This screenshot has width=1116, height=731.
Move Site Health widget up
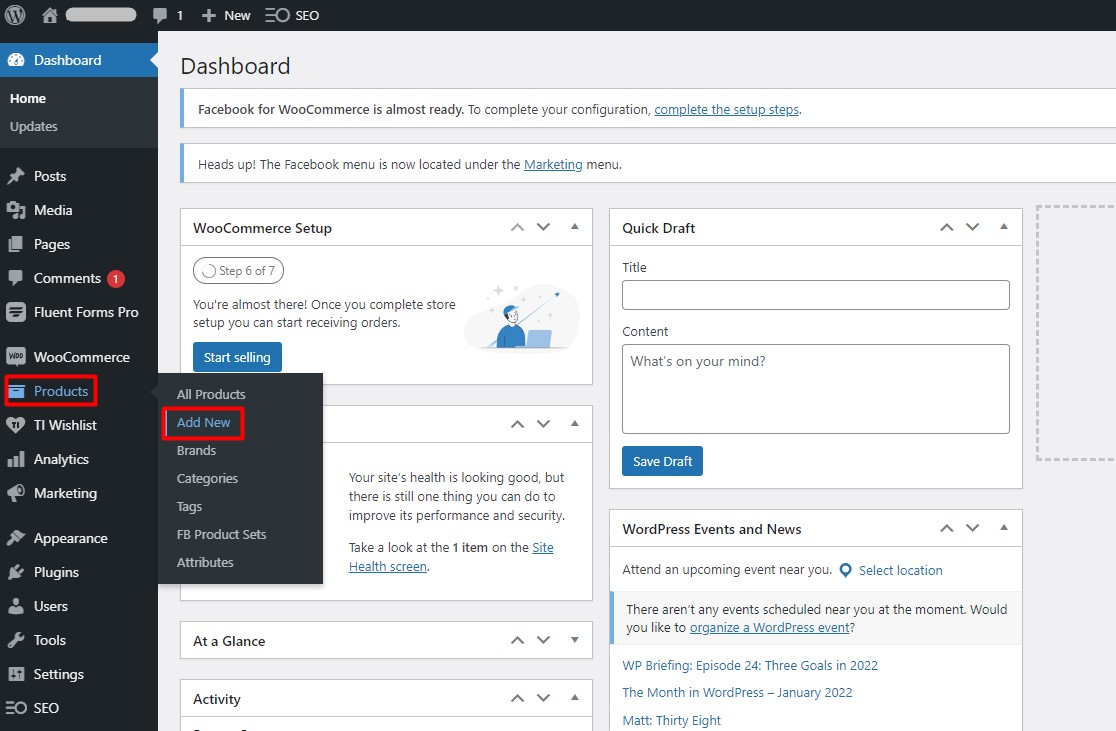pos(517,424)
